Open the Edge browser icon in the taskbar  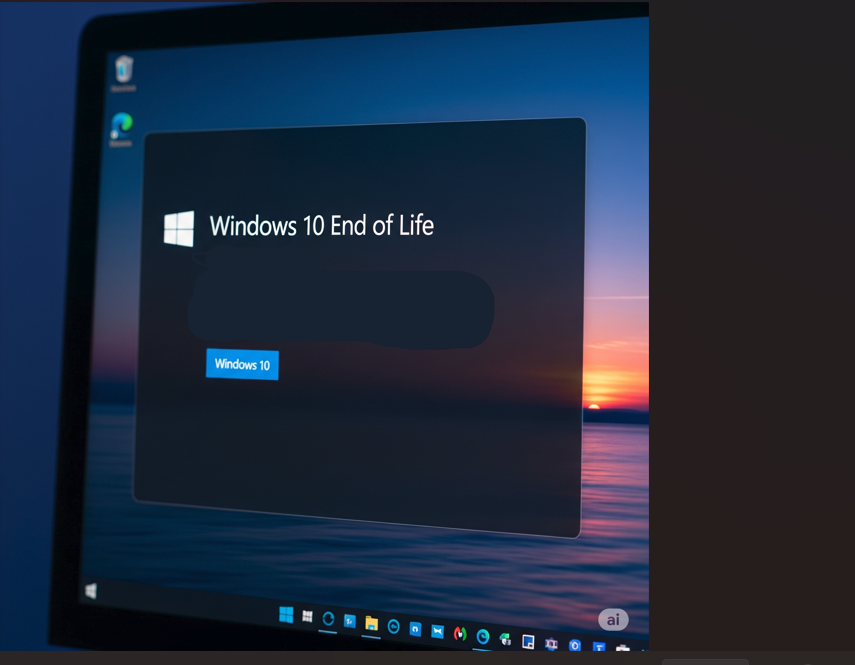tap(483, 636)
